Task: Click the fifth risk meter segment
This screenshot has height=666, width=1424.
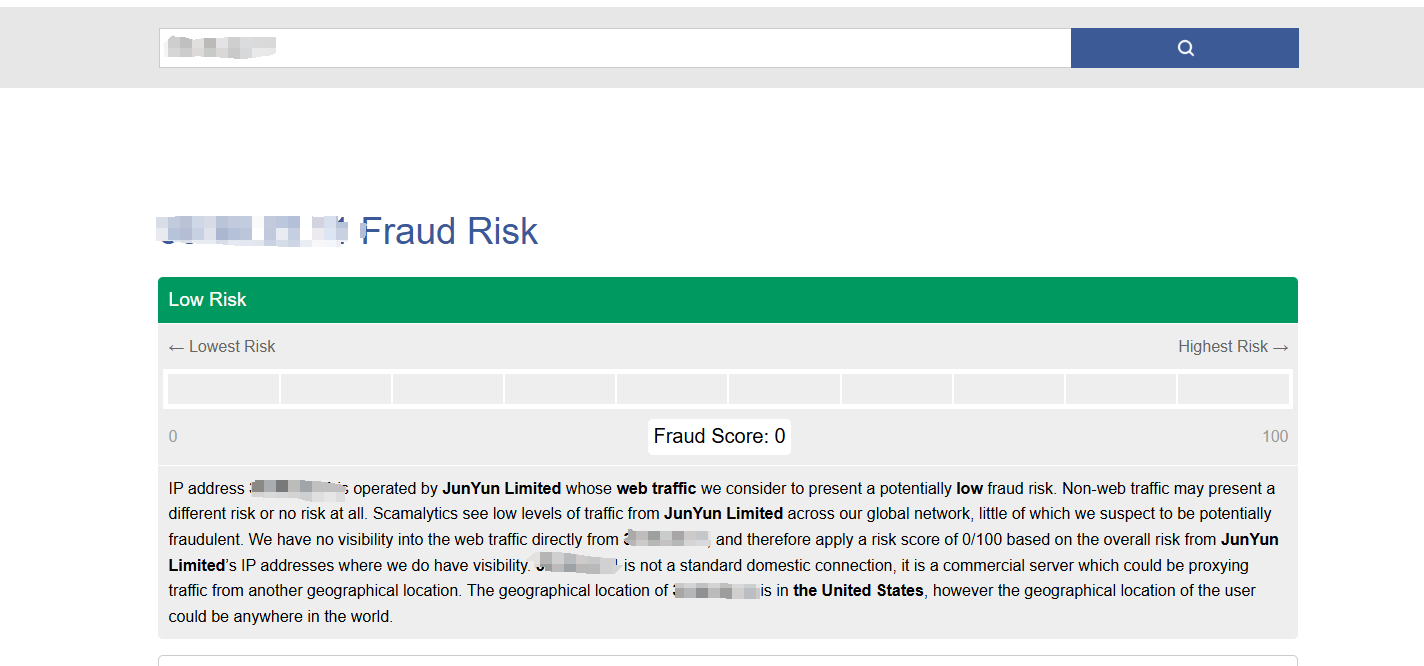Action: click(x=672, y=389)
